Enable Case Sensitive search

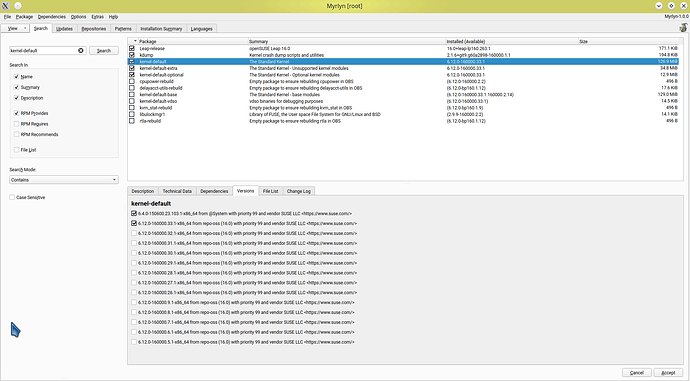[12, 198]
